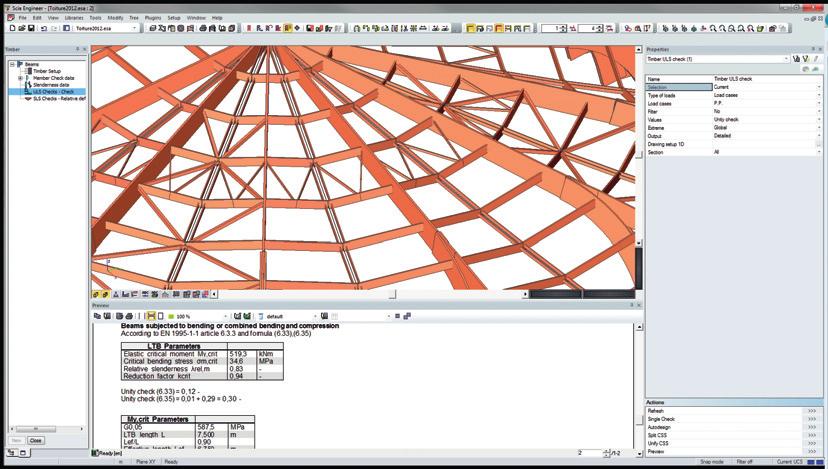Click the 3D view horizontal scrollbar right arrow

[x=525, y=294]
